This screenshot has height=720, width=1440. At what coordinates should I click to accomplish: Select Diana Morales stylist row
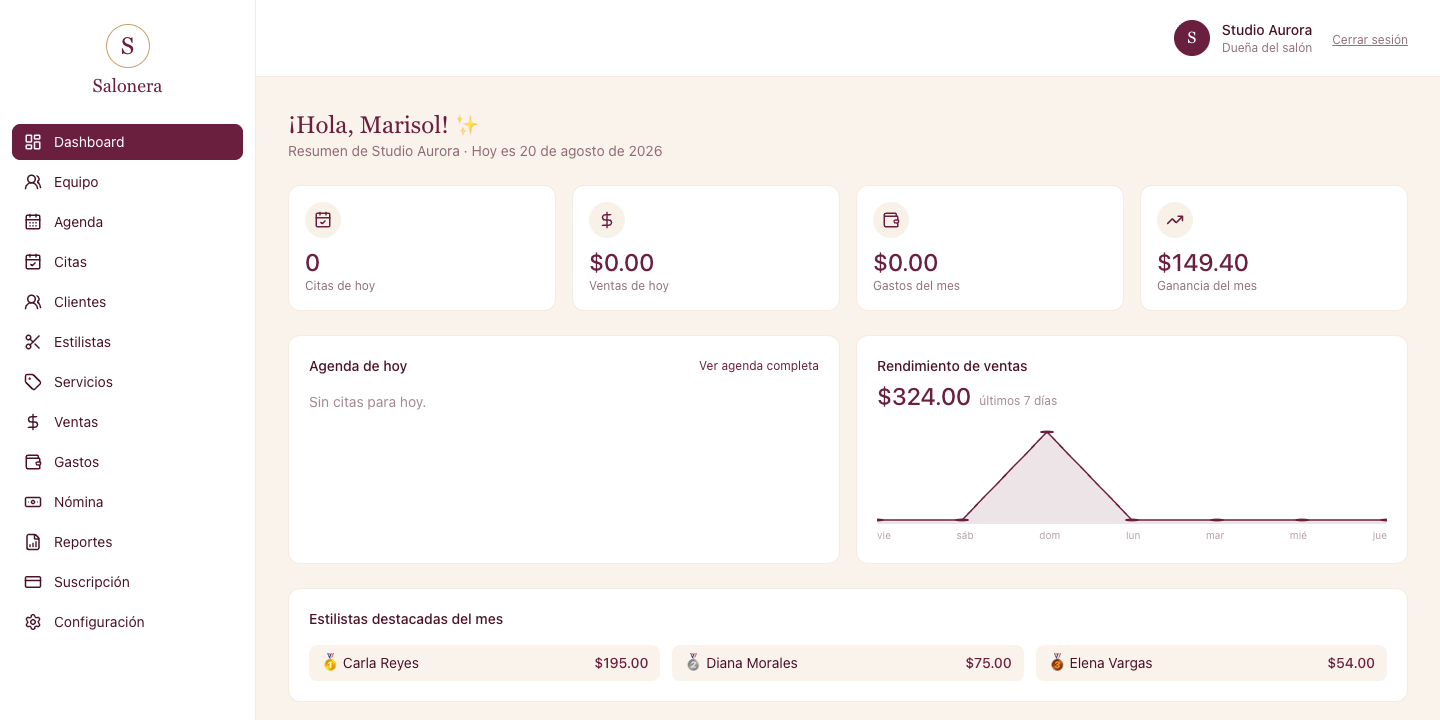(x=848, y=663)
